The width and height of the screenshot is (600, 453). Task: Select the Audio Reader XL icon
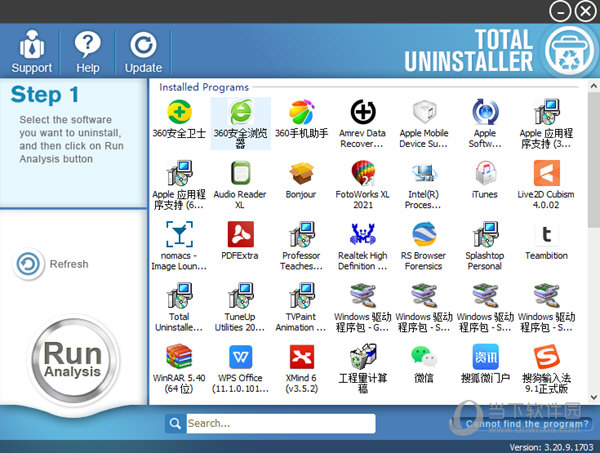pyautogui.click(x=240, y=173)
